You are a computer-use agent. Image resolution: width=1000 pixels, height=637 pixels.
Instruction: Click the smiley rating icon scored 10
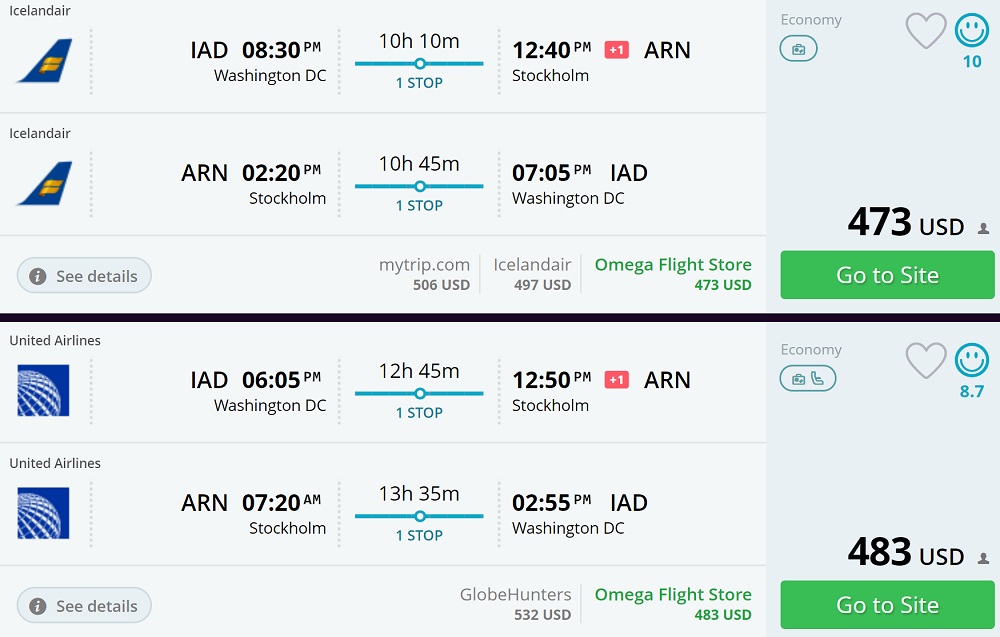(971, 30)
